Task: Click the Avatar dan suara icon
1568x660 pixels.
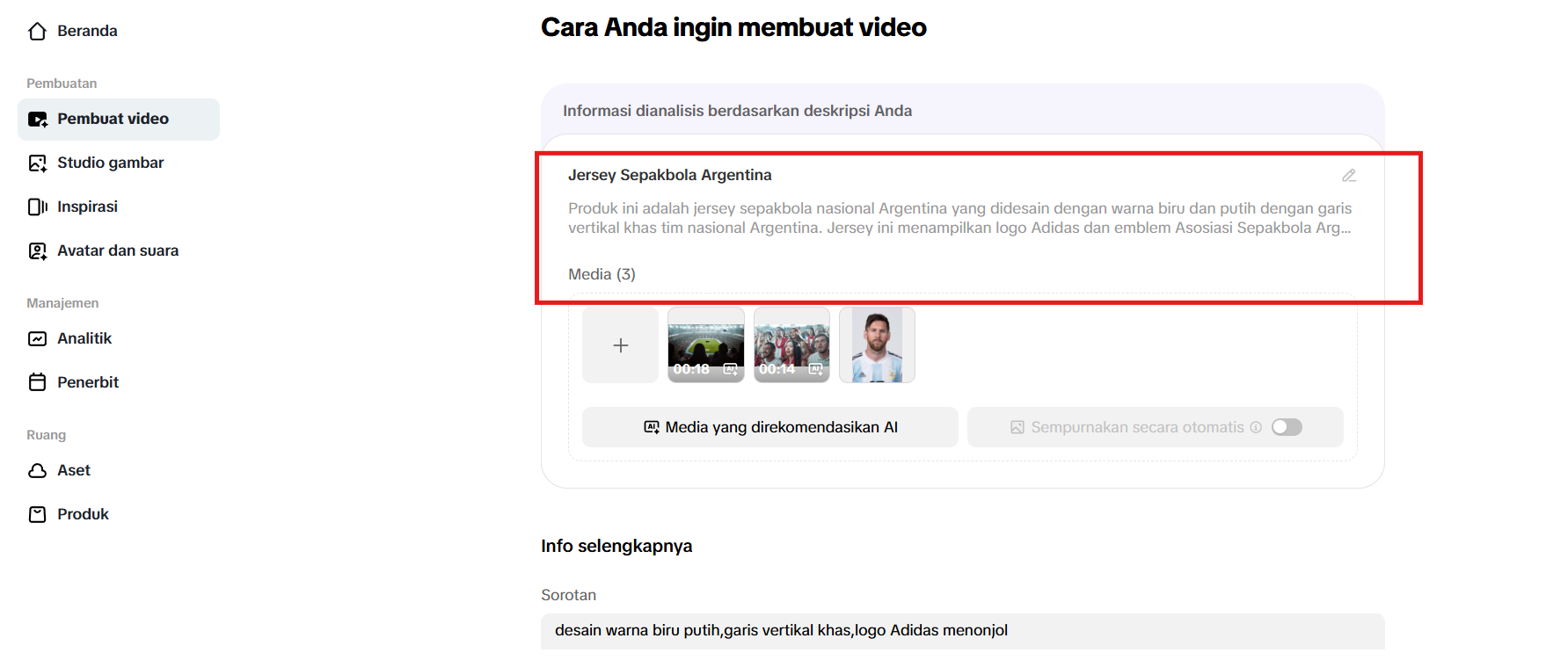Action: (37, 251)
